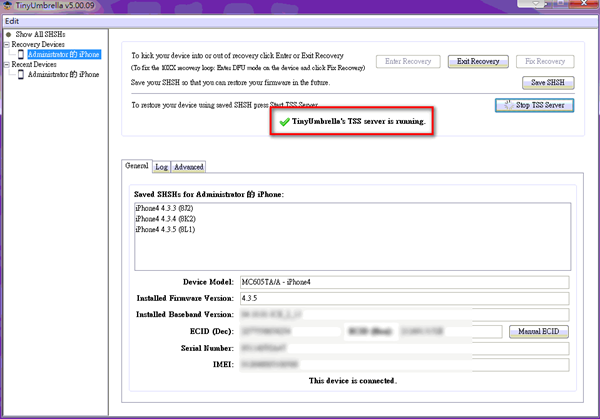Image resolution: width=600 pixels, height=419 pixels.
Task: Click the iPhone icon under Recovery Devices
Action: tap(21, 54)
